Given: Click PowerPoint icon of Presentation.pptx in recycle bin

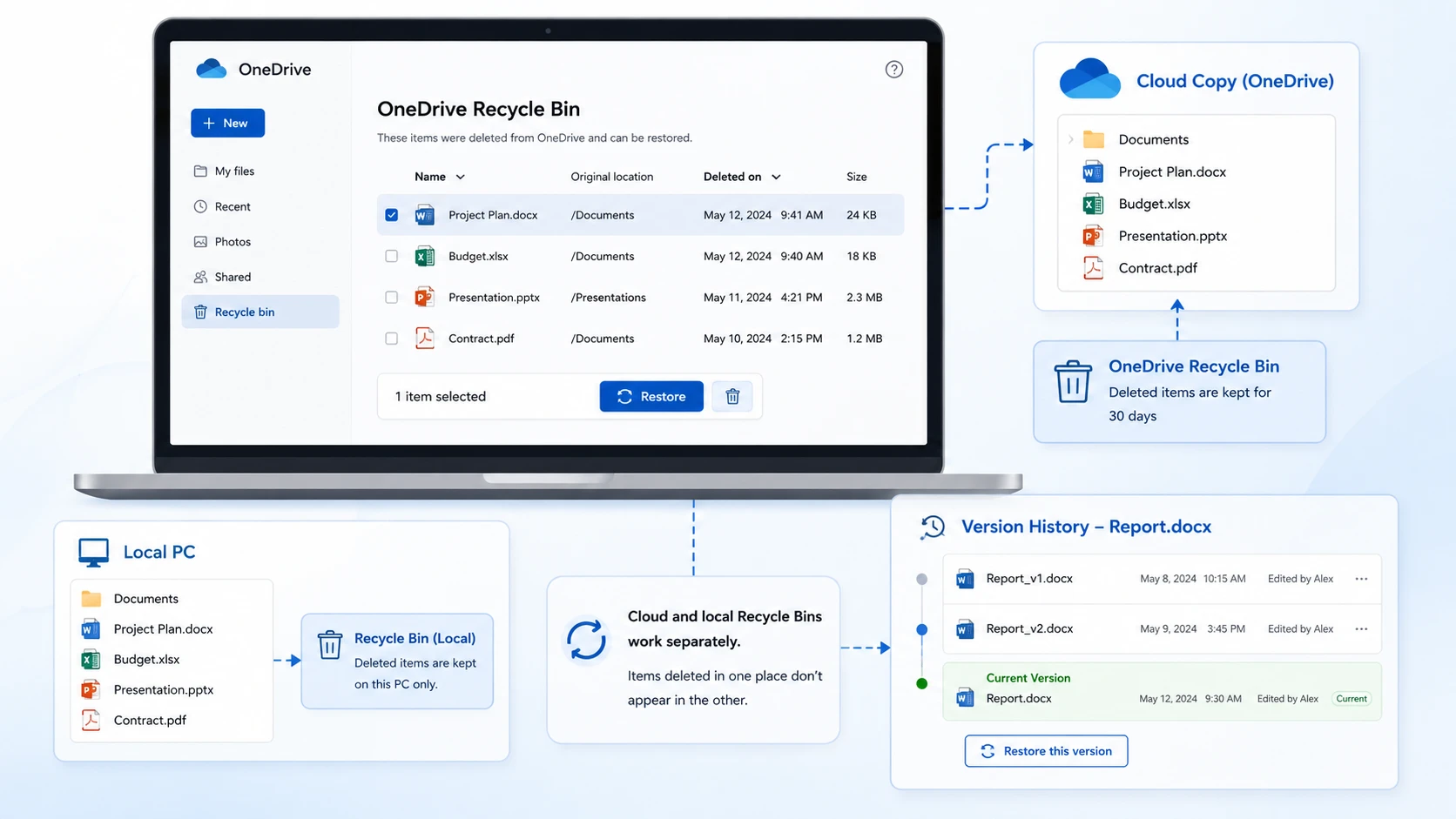Looking at the screenshot, I should [424, 297].
